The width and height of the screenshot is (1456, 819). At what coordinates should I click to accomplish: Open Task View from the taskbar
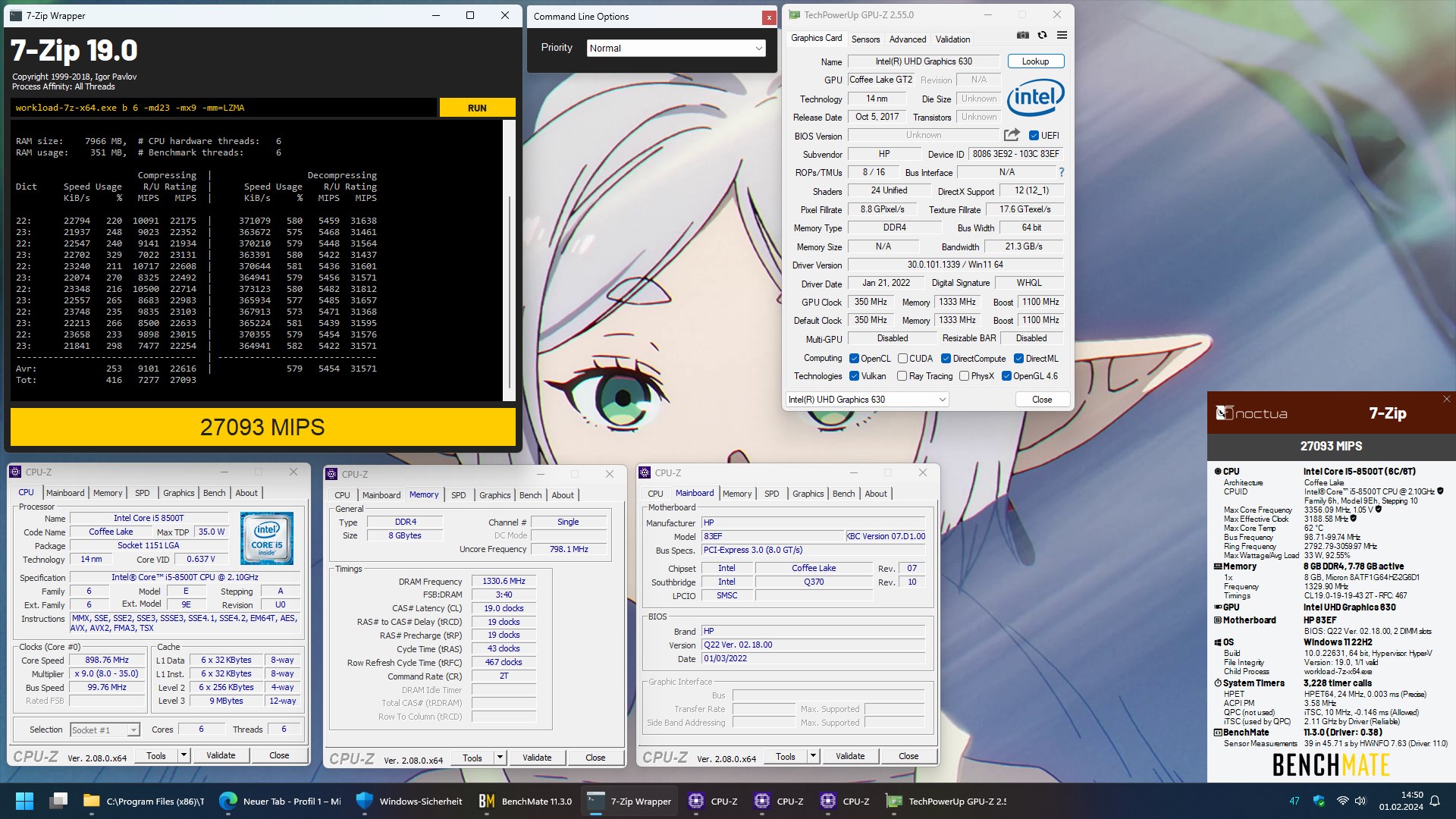(x=58, y=801)
